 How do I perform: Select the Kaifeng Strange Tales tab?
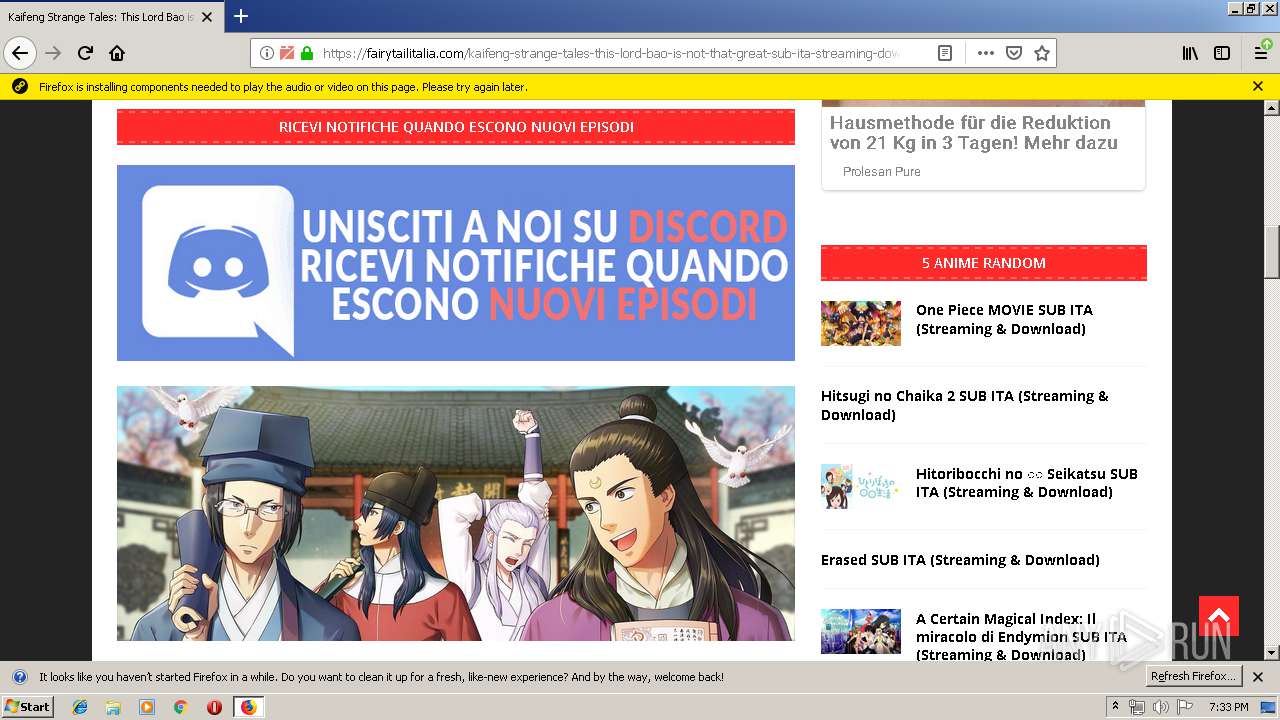102,17
